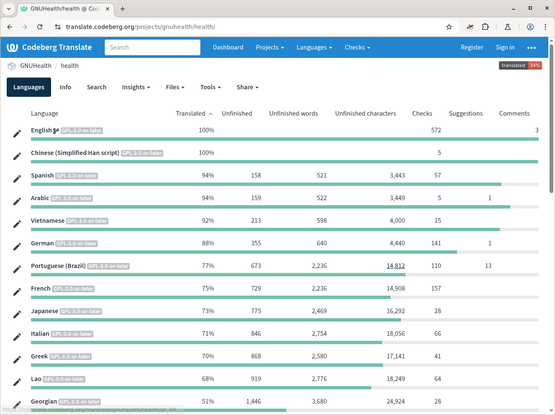Open the tab search chevron
The width and height of the screenshot is (555, 415).
(8, 9)
